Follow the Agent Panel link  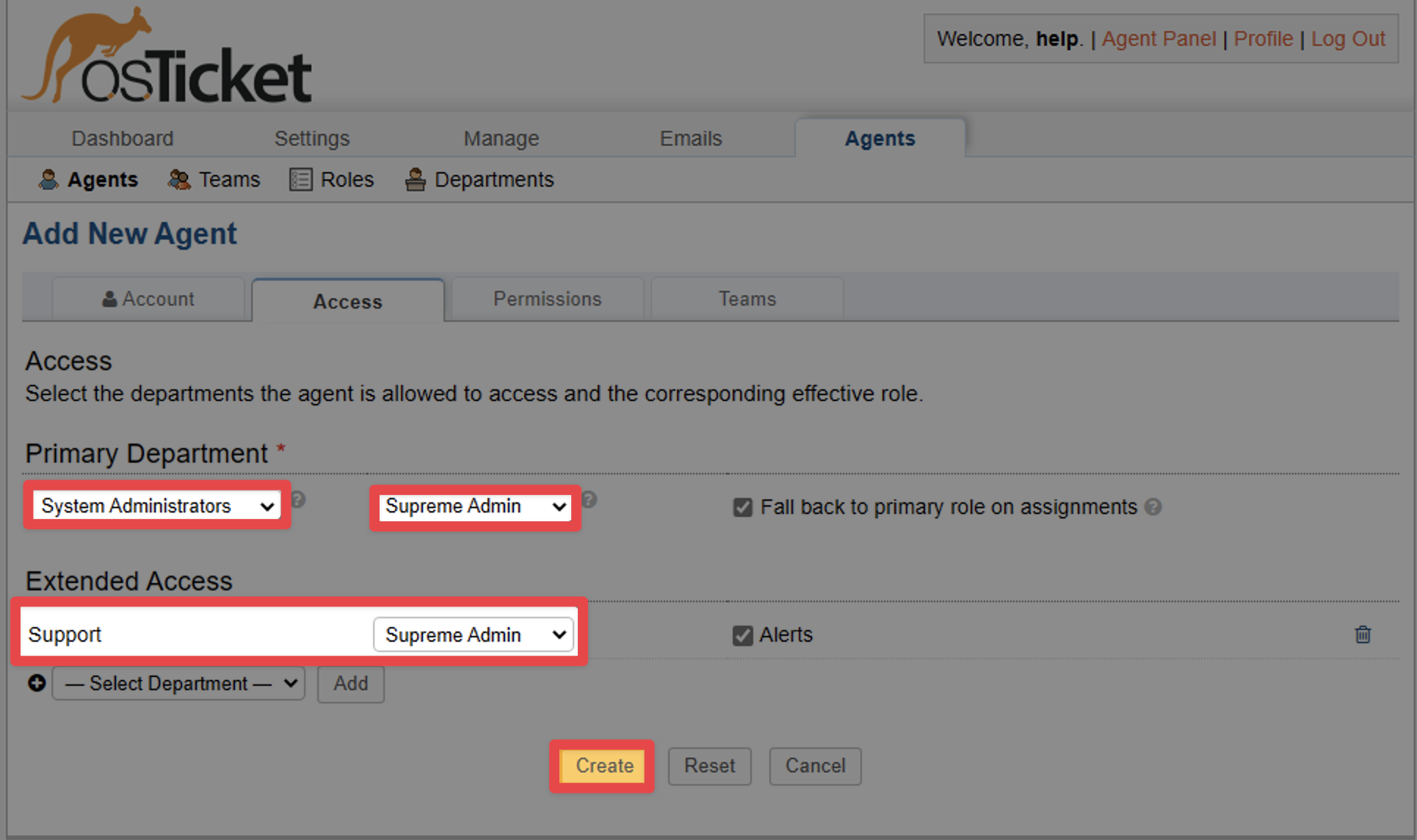[x=1159, y=39]
